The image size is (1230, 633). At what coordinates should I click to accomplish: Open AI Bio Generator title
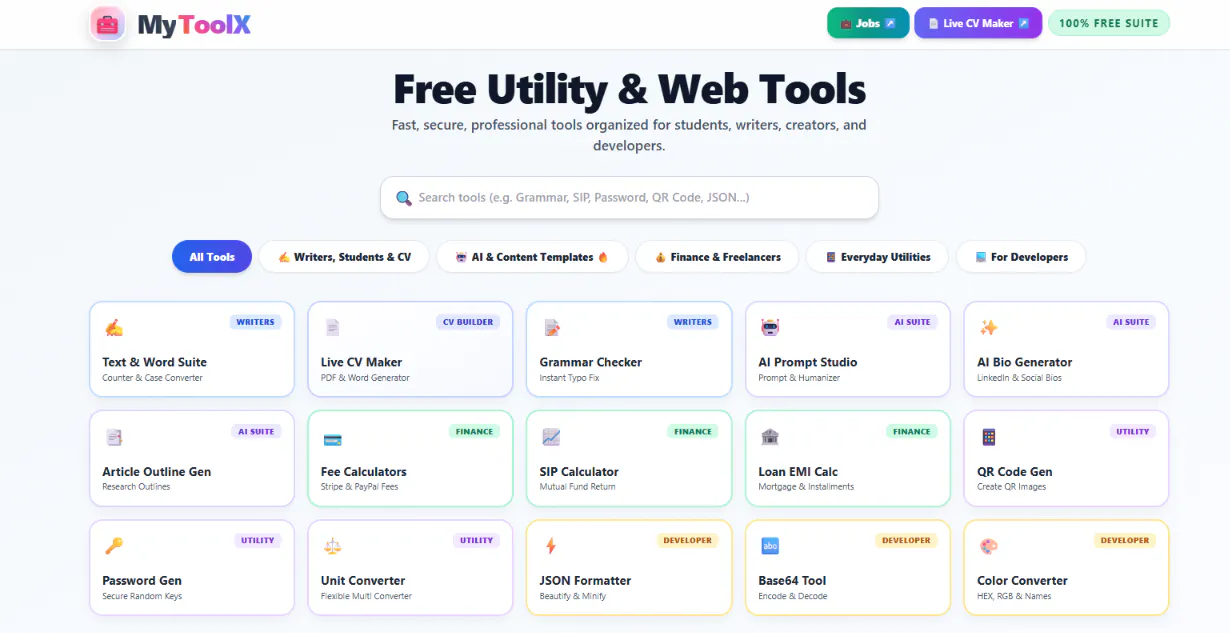pyautogui.click(x=1024, y=362)
